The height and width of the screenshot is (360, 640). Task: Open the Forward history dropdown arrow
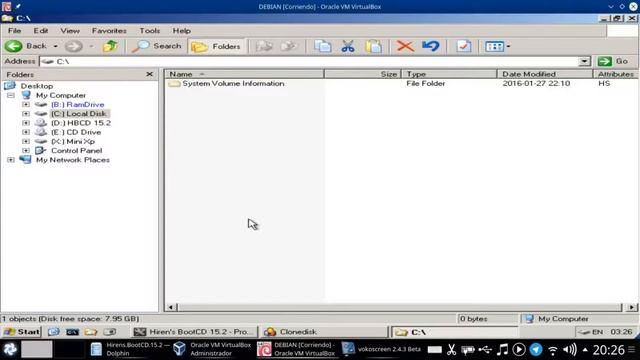(x=91, y=46)
